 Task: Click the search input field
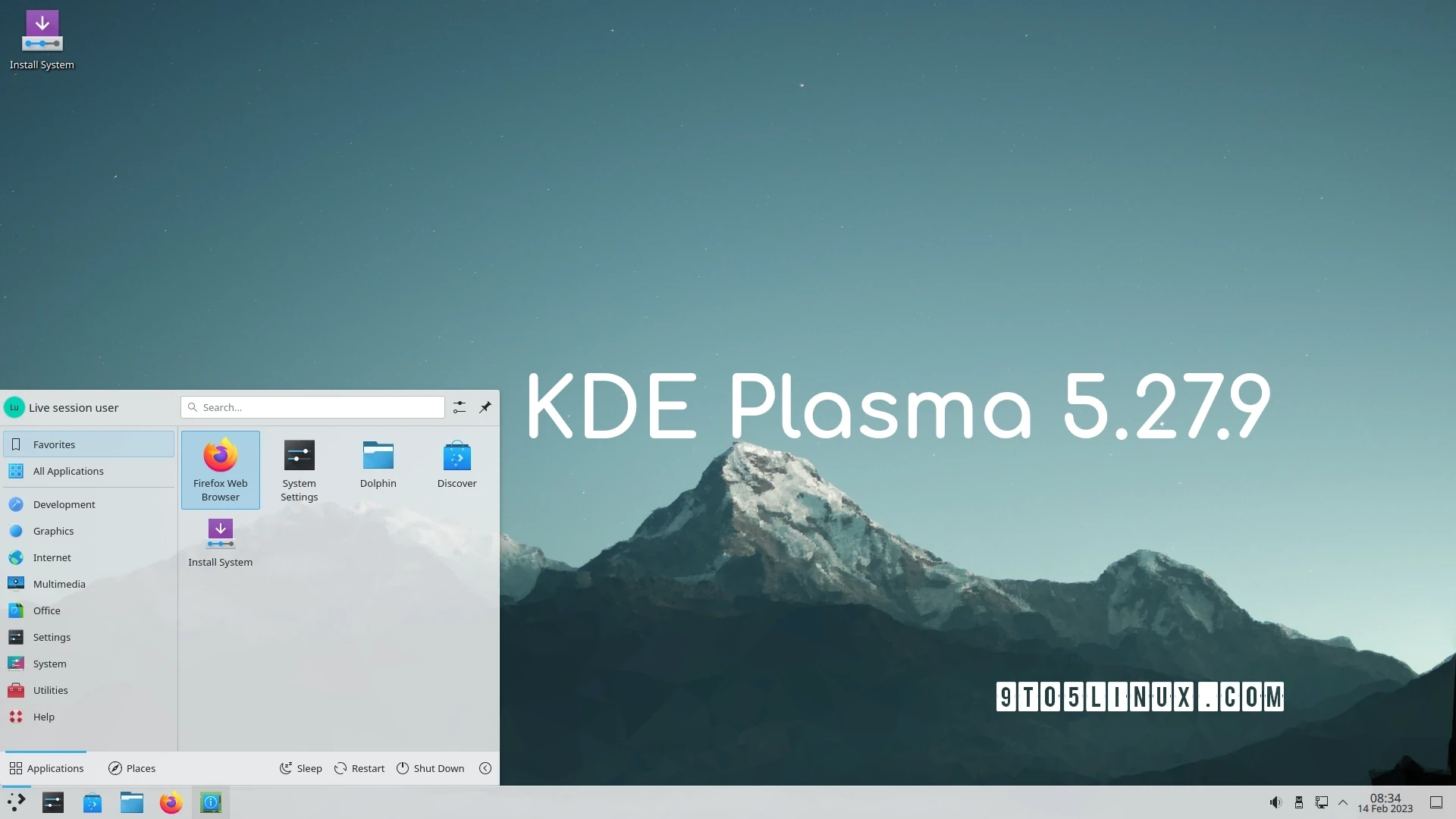312,407
